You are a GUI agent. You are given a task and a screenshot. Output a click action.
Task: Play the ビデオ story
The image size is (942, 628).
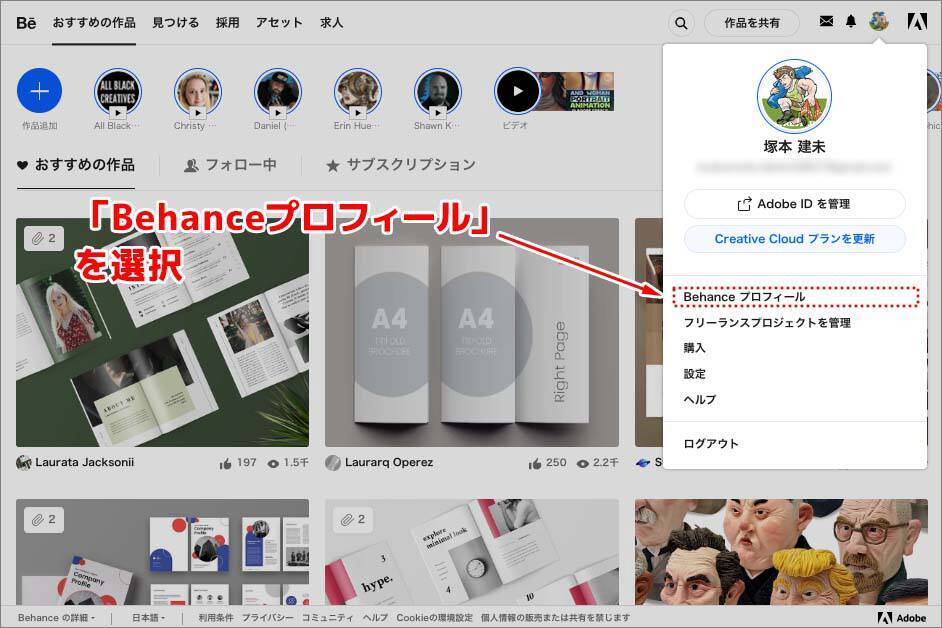click(x=517, y=91)
